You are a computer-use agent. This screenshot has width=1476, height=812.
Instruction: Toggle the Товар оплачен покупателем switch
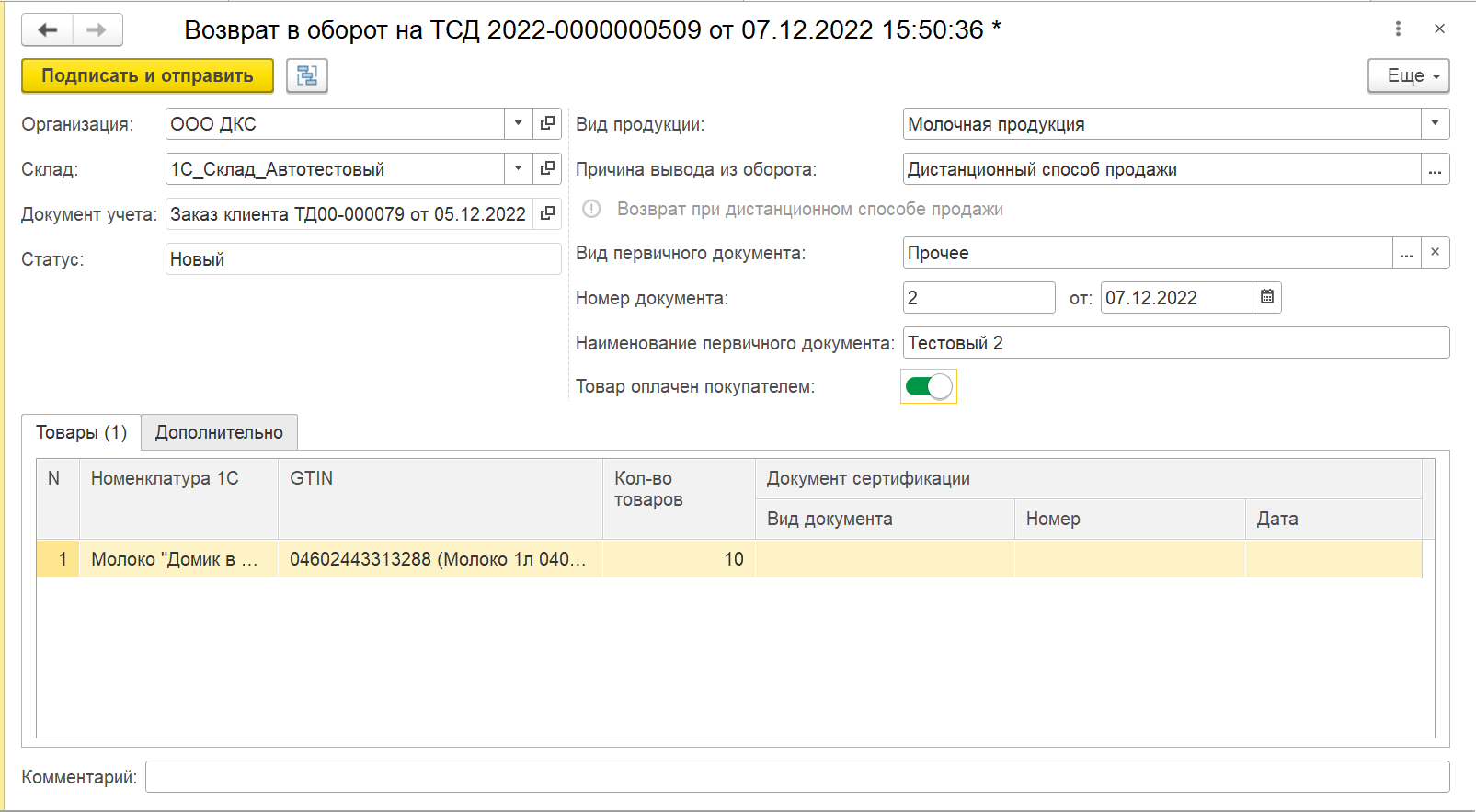tap(929, 386)
